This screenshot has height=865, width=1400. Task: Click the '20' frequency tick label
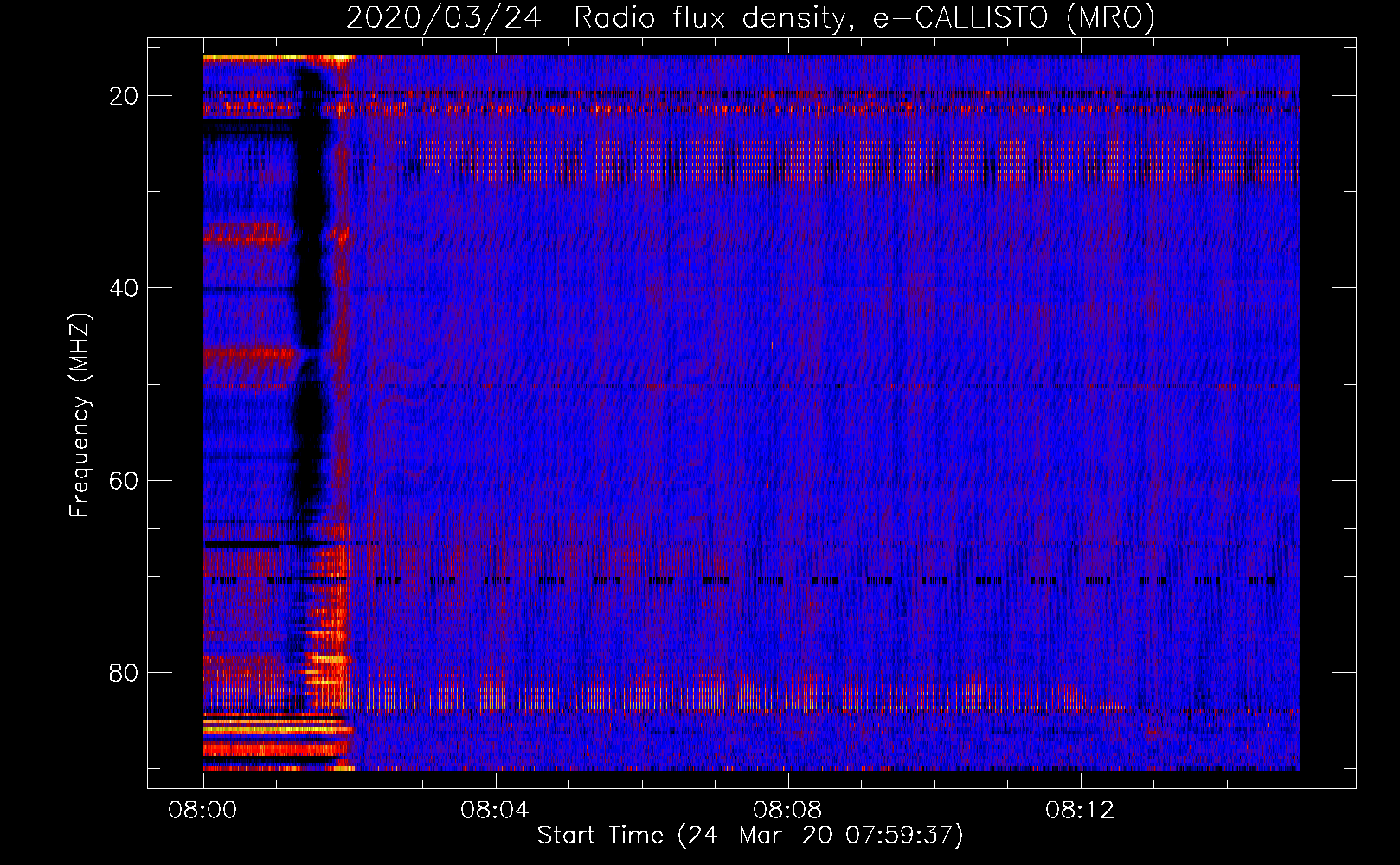tap(124, 96)
